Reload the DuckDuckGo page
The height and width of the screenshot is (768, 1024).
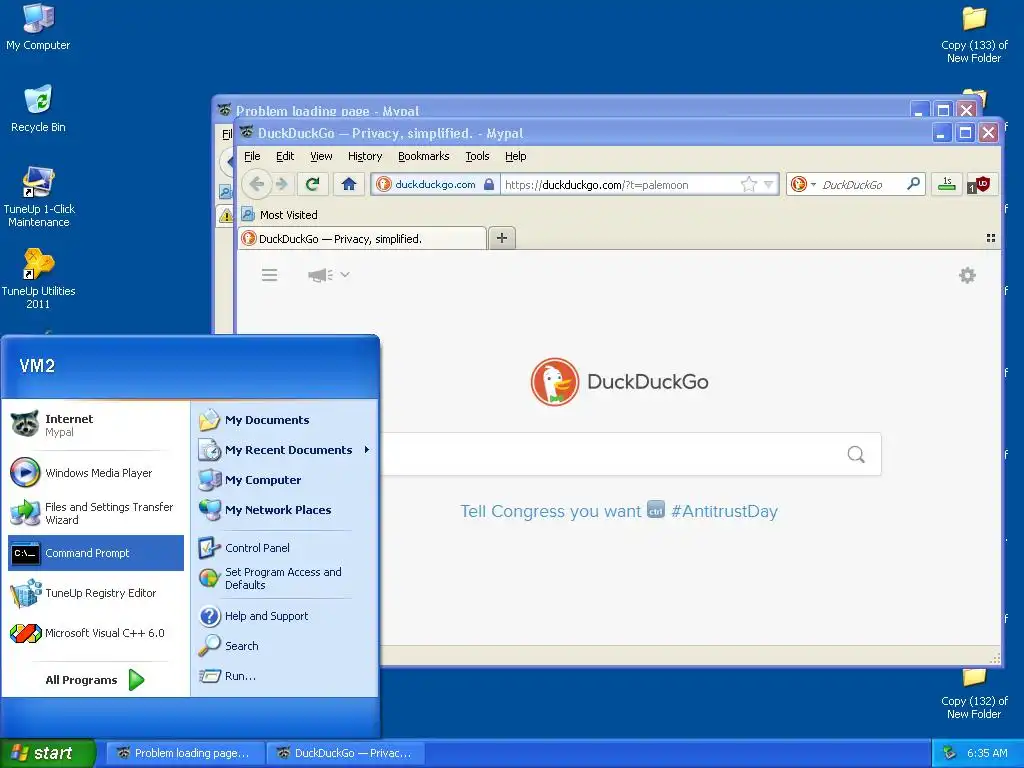click(x=312, y=184)
